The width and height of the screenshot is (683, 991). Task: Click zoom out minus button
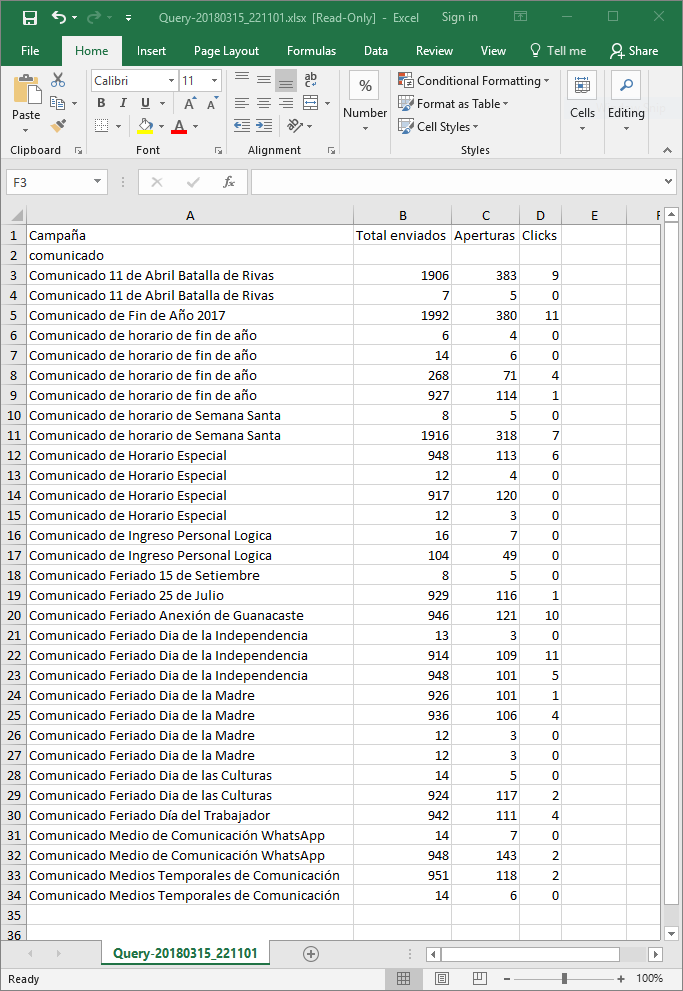[507, 979]
